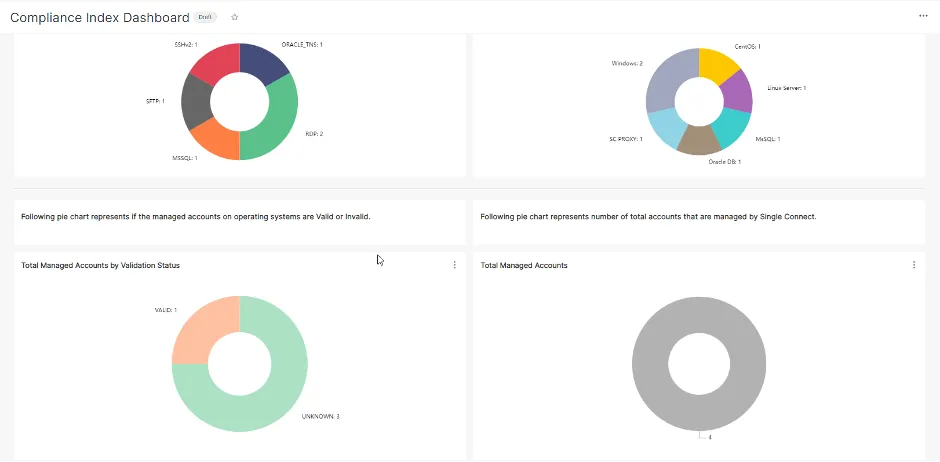Select the VALID peach donut slice

[206, 330]
